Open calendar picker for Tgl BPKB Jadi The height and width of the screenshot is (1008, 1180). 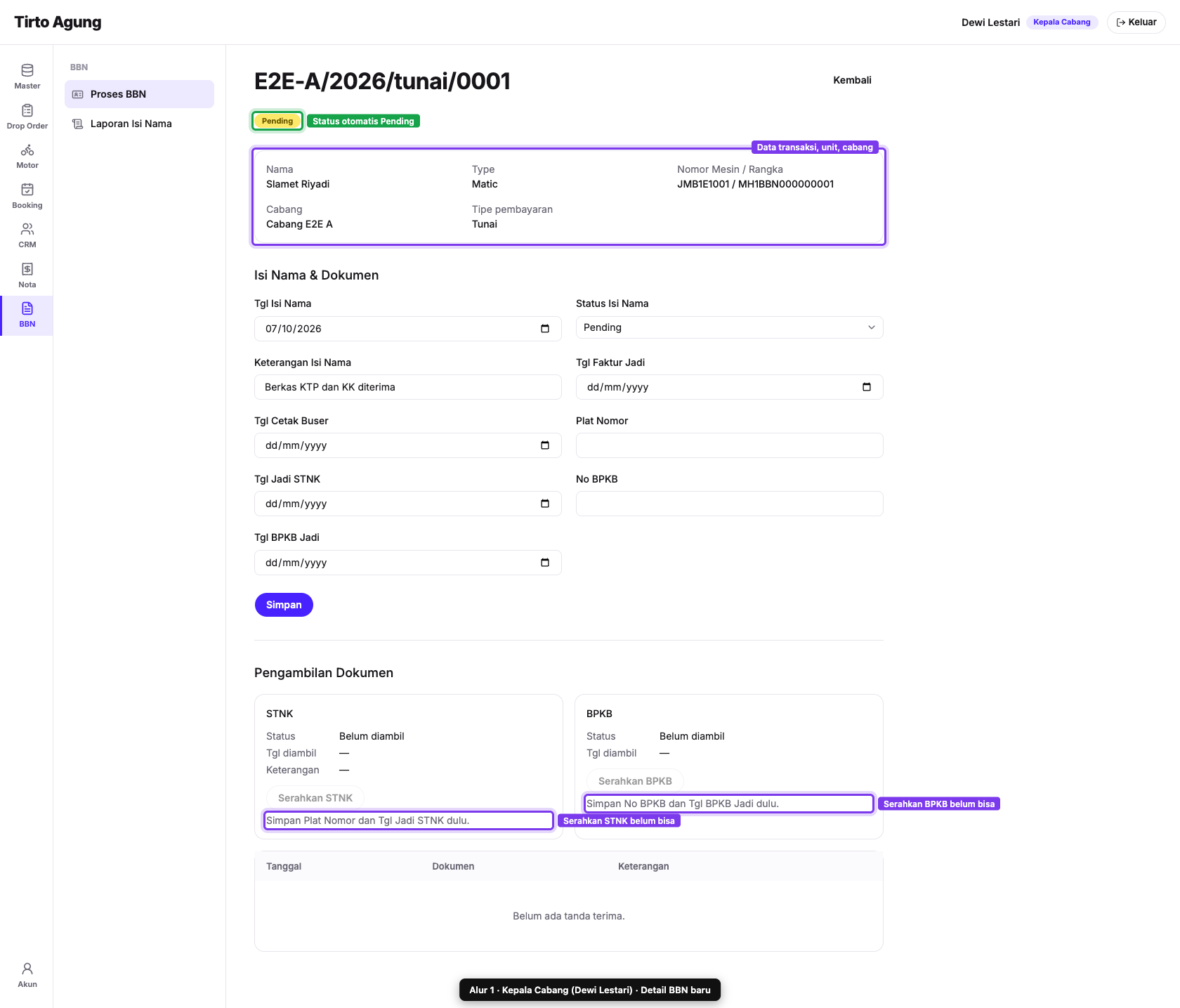coord(545,563)
